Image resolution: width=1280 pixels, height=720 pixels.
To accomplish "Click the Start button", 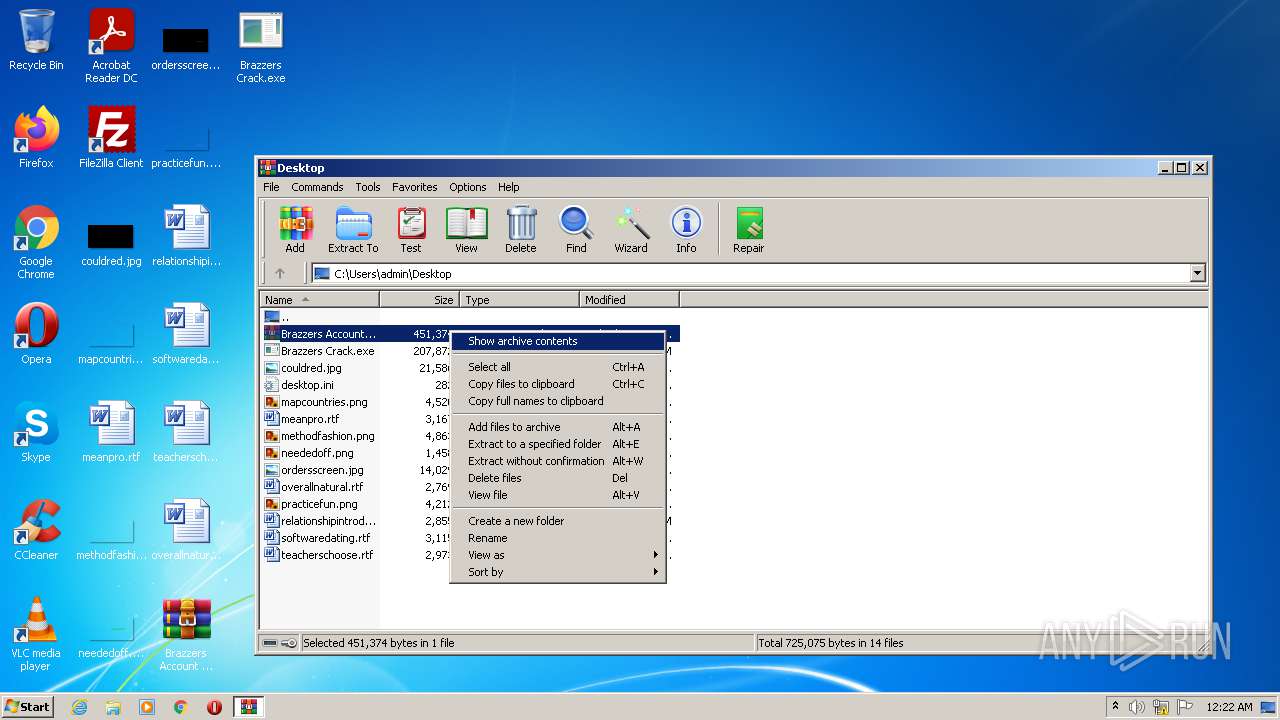I will coord(28,707).
